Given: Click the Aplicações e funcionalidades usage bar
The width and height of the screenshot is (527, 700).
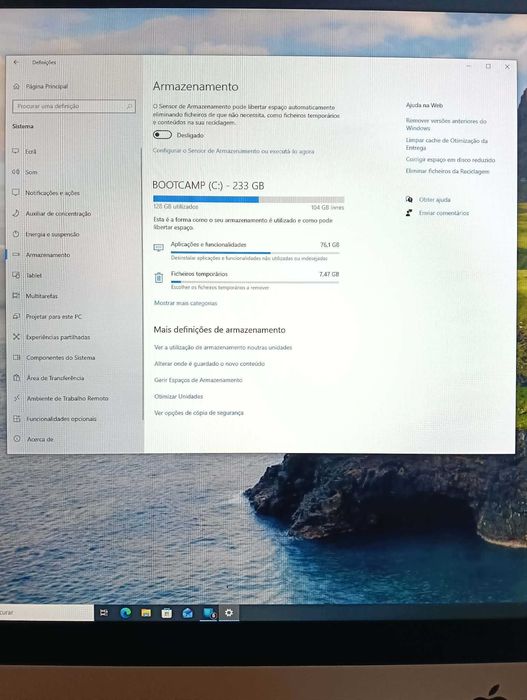Looking at the screenshot, I should 255,253.
